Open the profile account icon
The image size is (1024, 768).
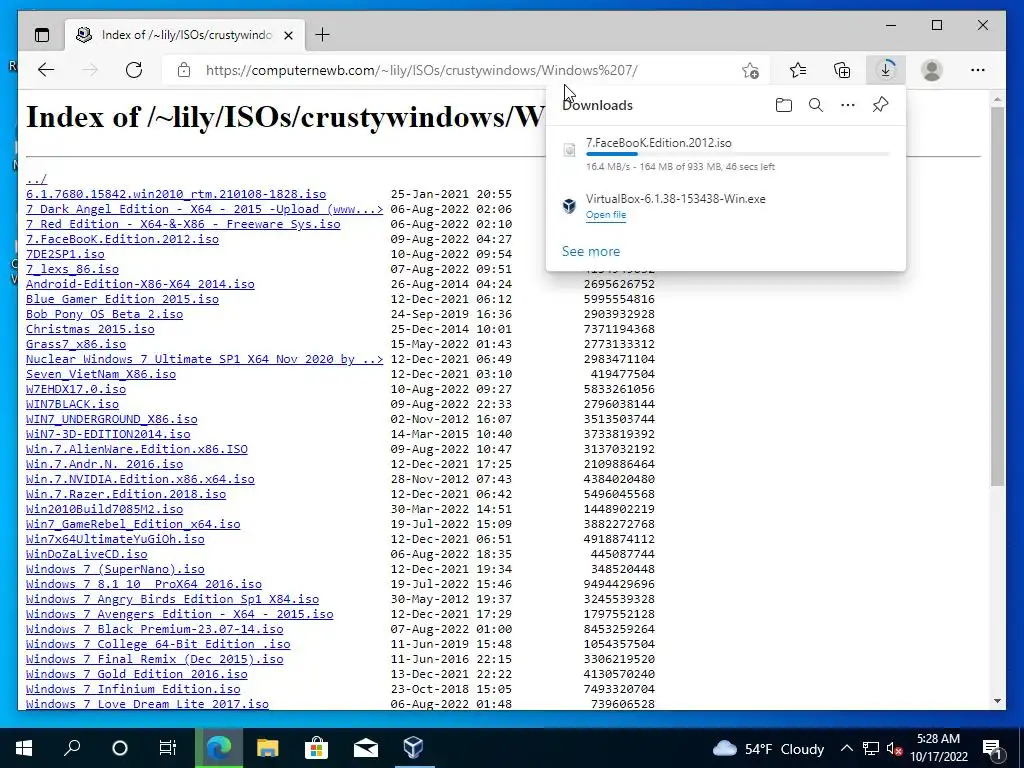[932, 70]
